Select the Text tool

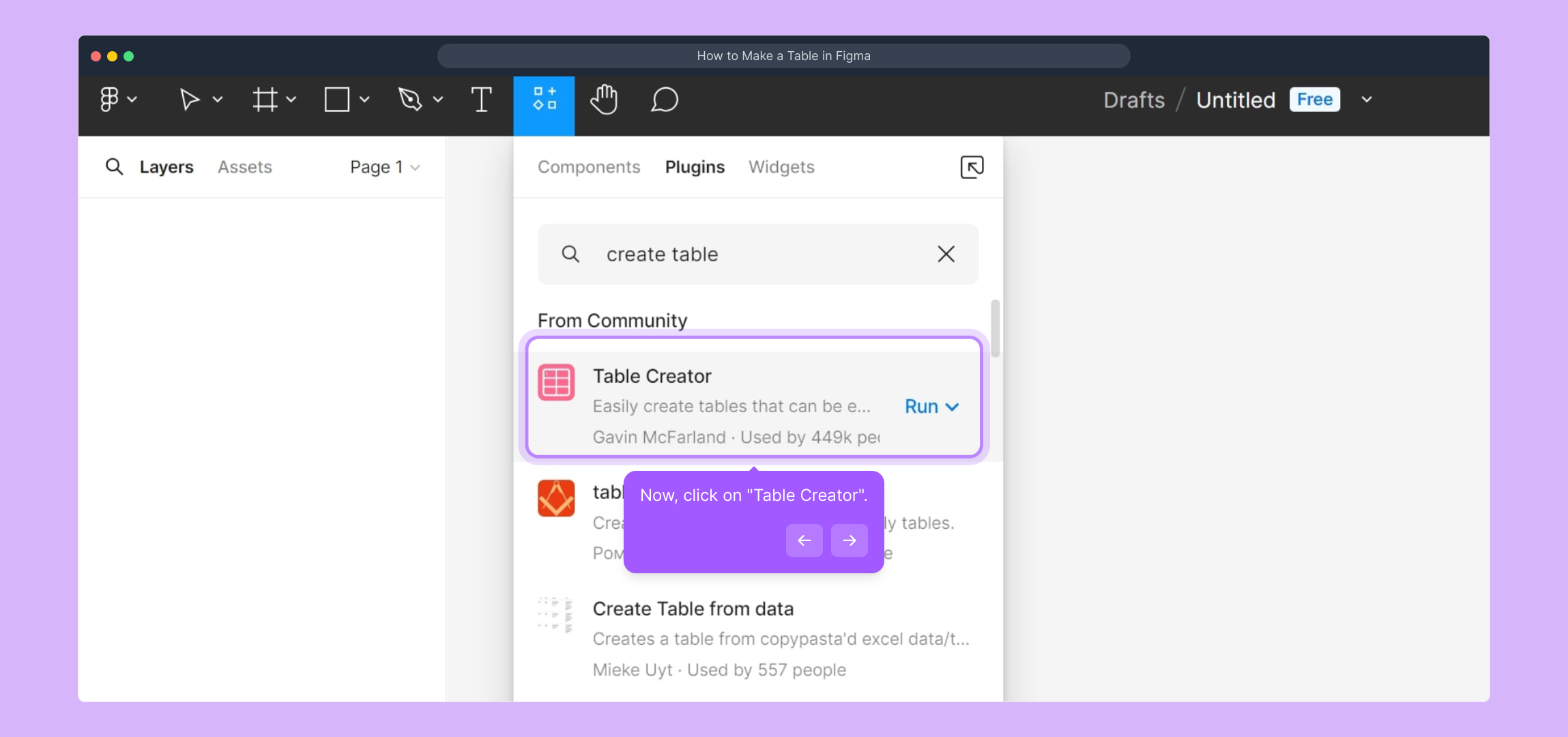481,100
